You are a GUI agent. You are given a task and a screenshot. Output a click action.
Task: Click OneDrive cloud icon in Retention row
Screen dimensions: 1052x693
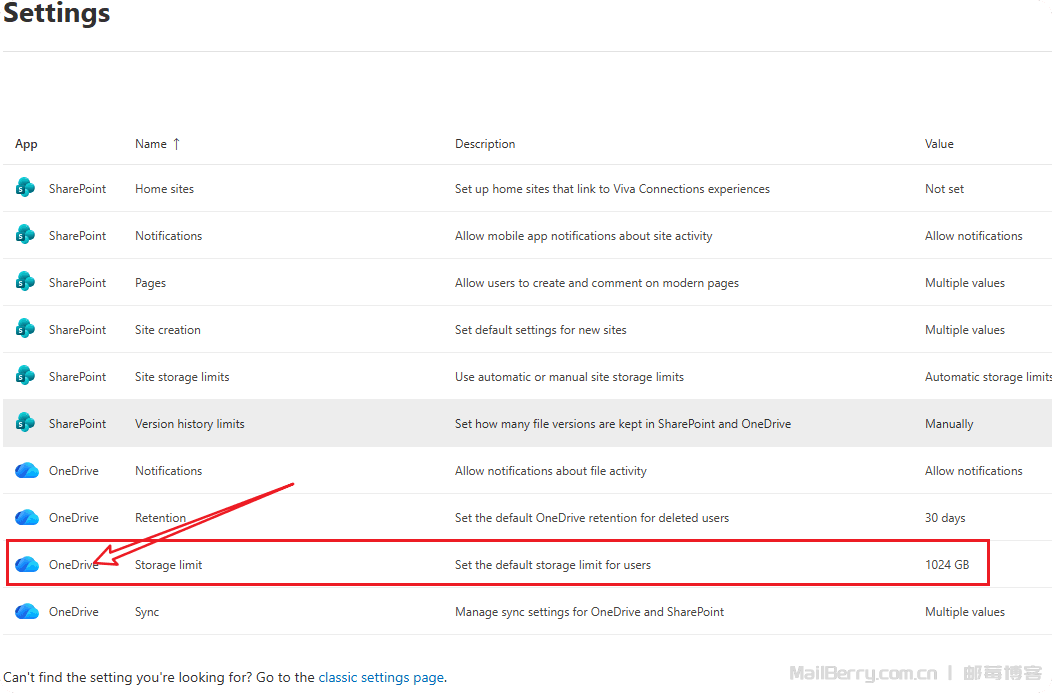[26, 518]
